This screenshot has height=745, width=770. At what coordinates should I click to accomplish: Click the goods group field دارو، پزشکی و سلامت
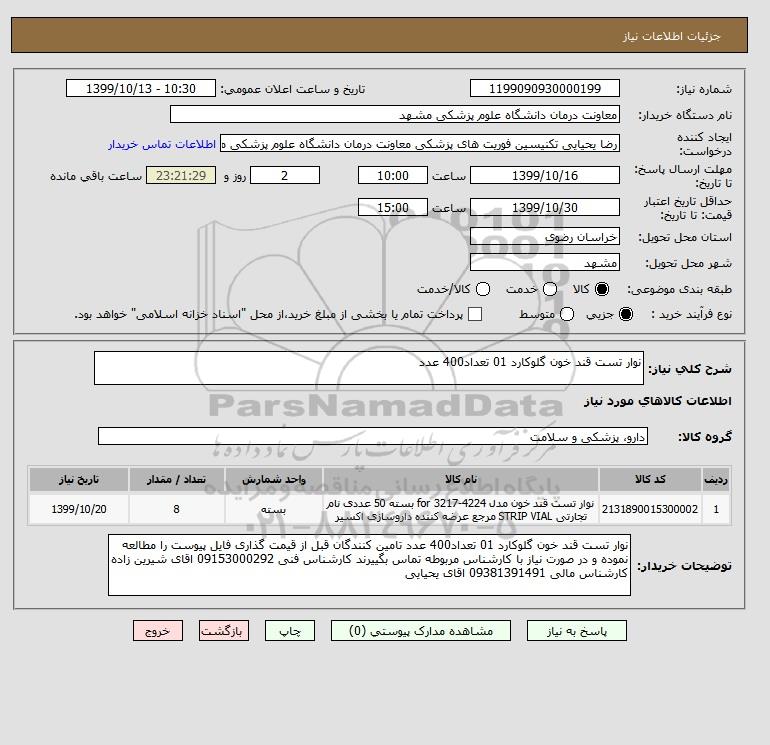coord(373,437)
